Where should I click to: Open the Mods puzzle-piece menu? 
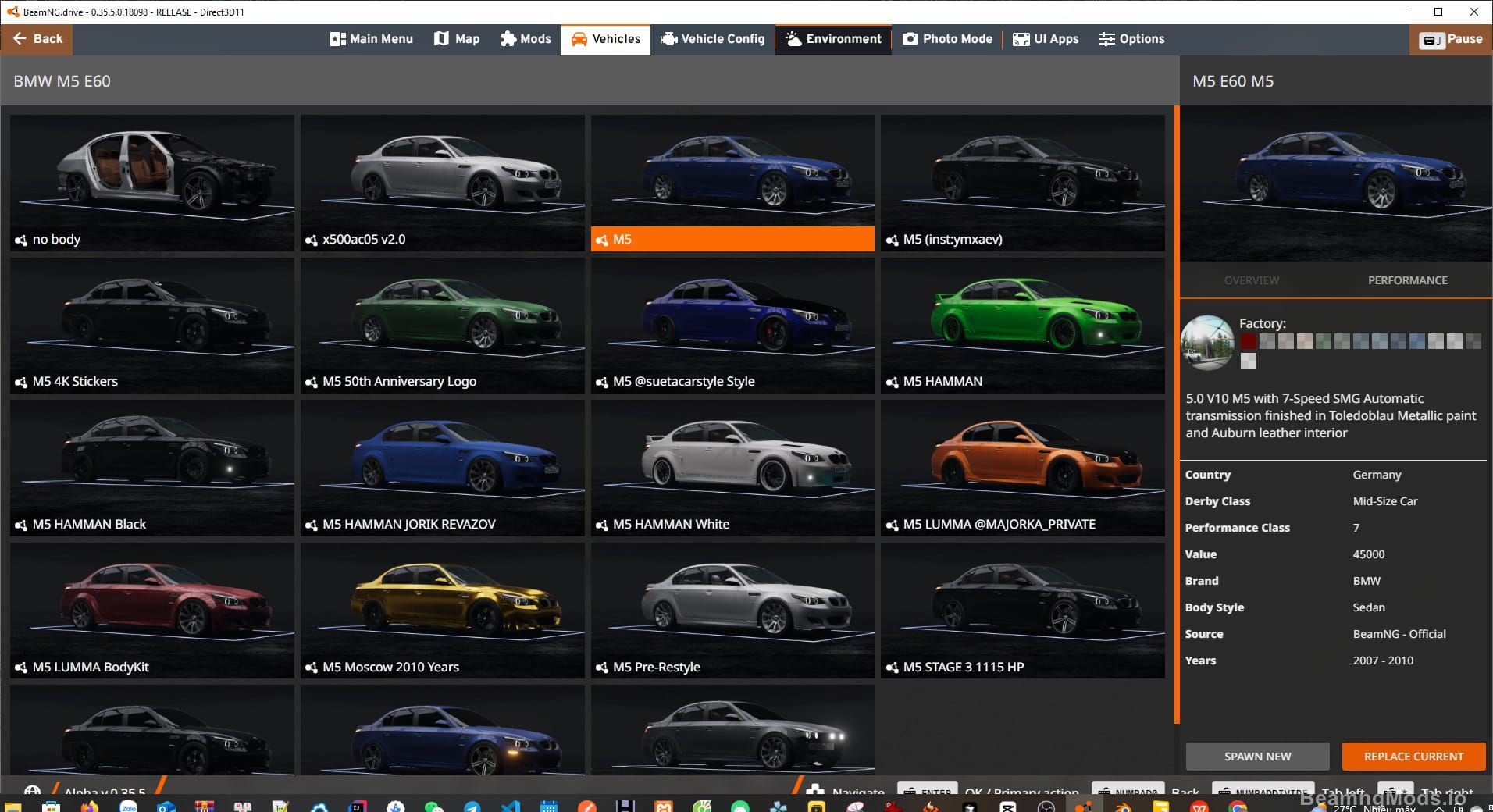(526, 39)
